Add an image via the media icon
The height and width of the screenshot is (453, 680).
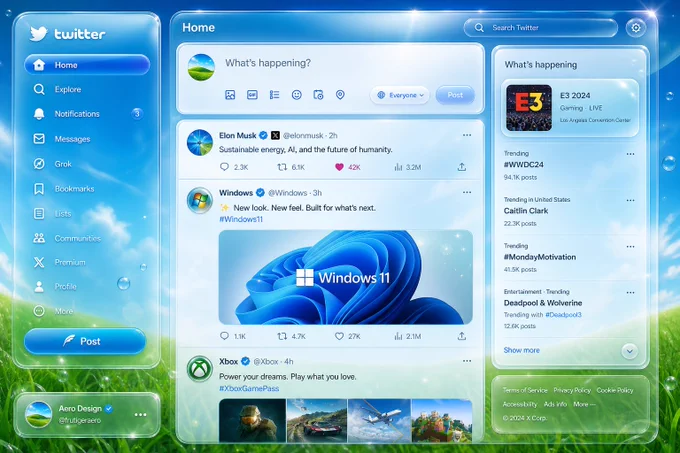pyautogui.click(x=230, y=95)
